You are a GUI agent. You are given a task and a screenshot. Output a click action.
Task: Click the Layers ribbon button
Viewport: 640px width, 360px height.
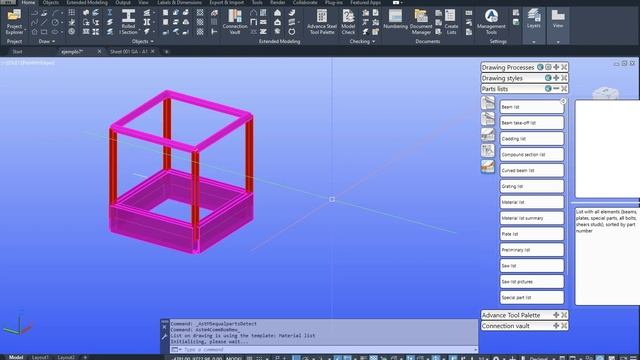click(x=533, y=19)
